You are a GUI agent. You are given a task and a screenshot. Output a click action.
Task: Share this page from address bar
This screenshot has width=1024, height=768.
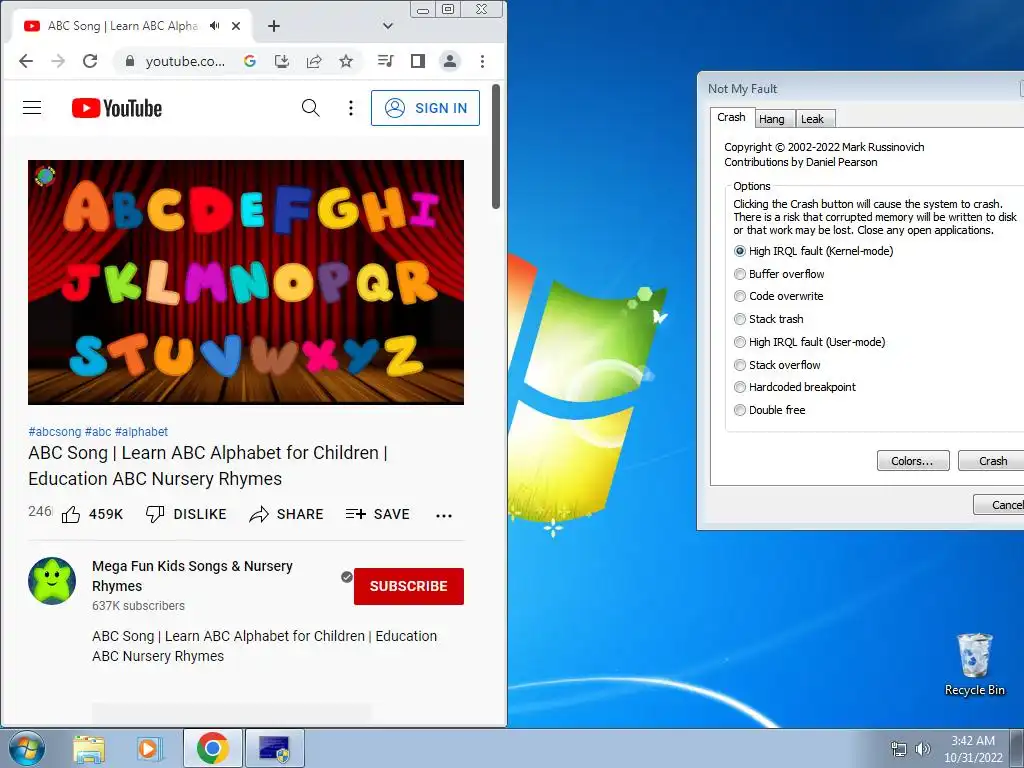314,61
